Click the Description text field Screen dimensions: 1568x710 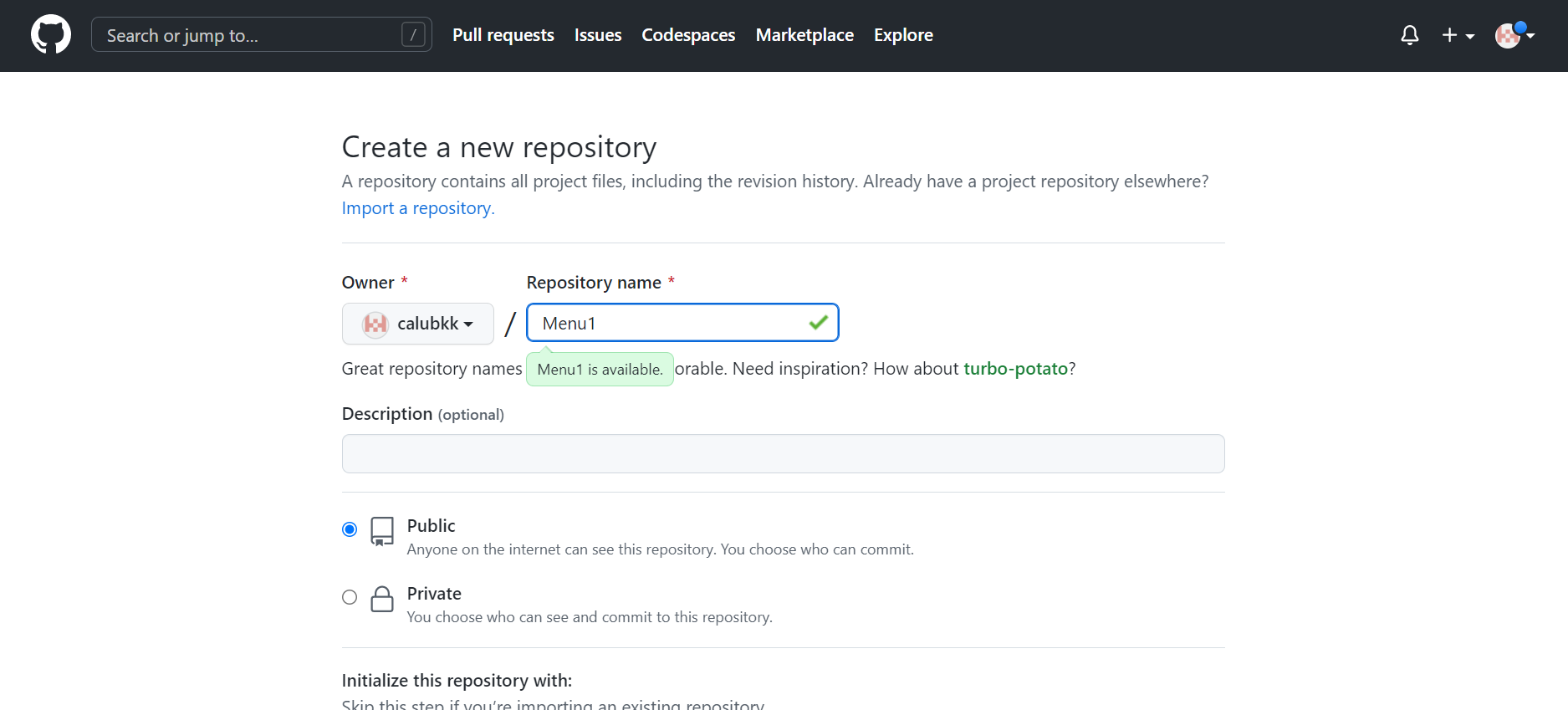(x=783, y=453)
